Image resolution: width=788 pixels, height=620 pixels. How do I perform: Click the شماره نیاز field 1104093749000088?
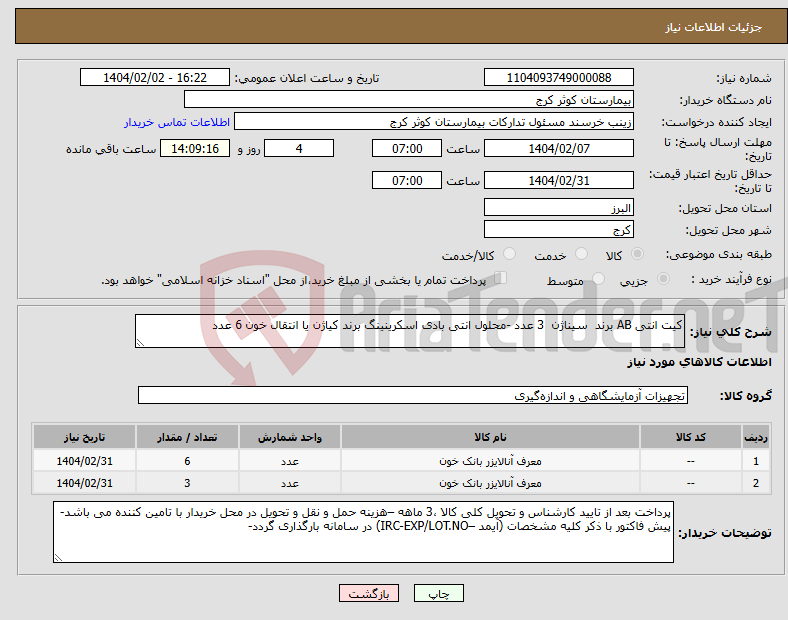click(x=558, y=77)
